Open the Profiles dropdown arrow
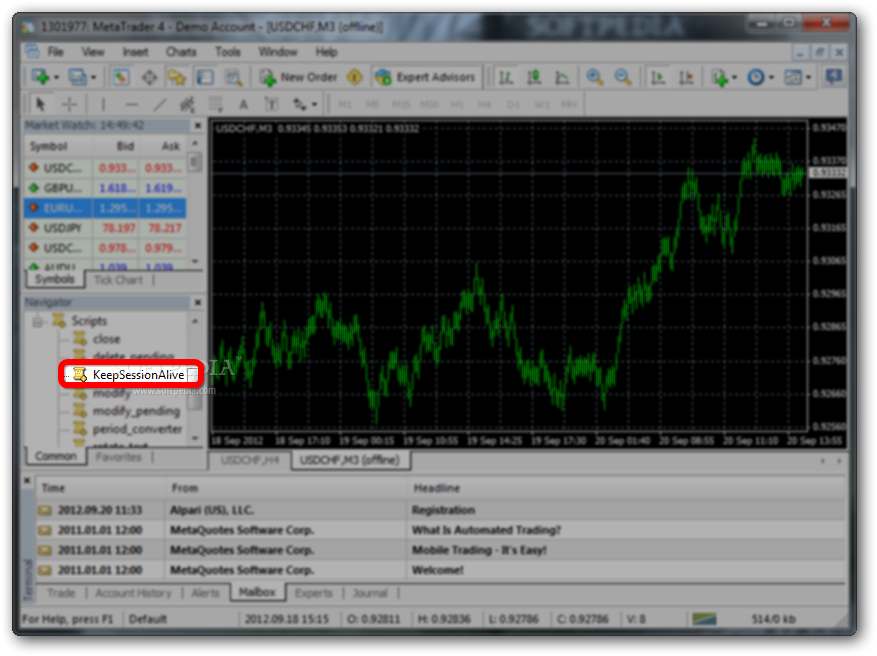 coord(93,77)
